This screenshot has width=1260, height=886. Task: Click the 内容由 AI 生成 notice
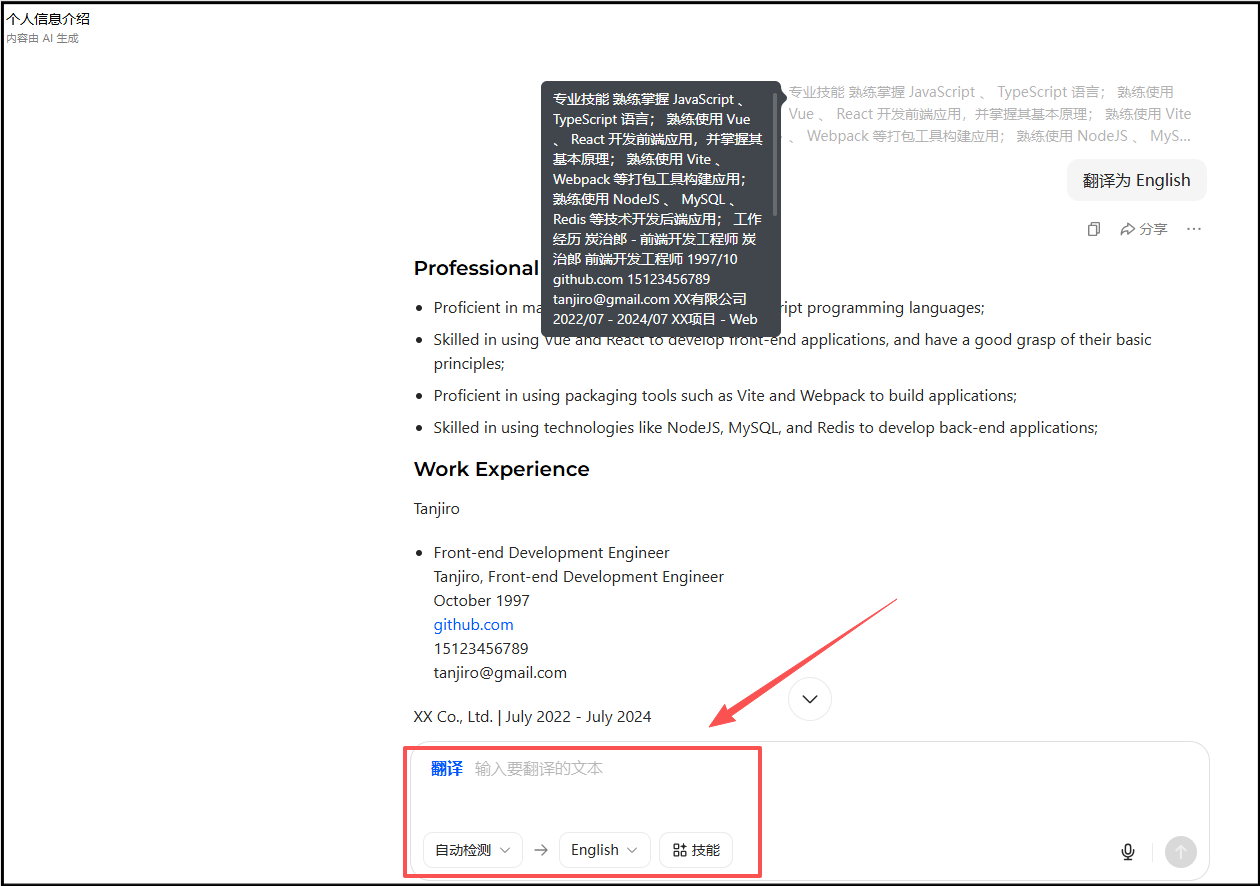[42, 38]
